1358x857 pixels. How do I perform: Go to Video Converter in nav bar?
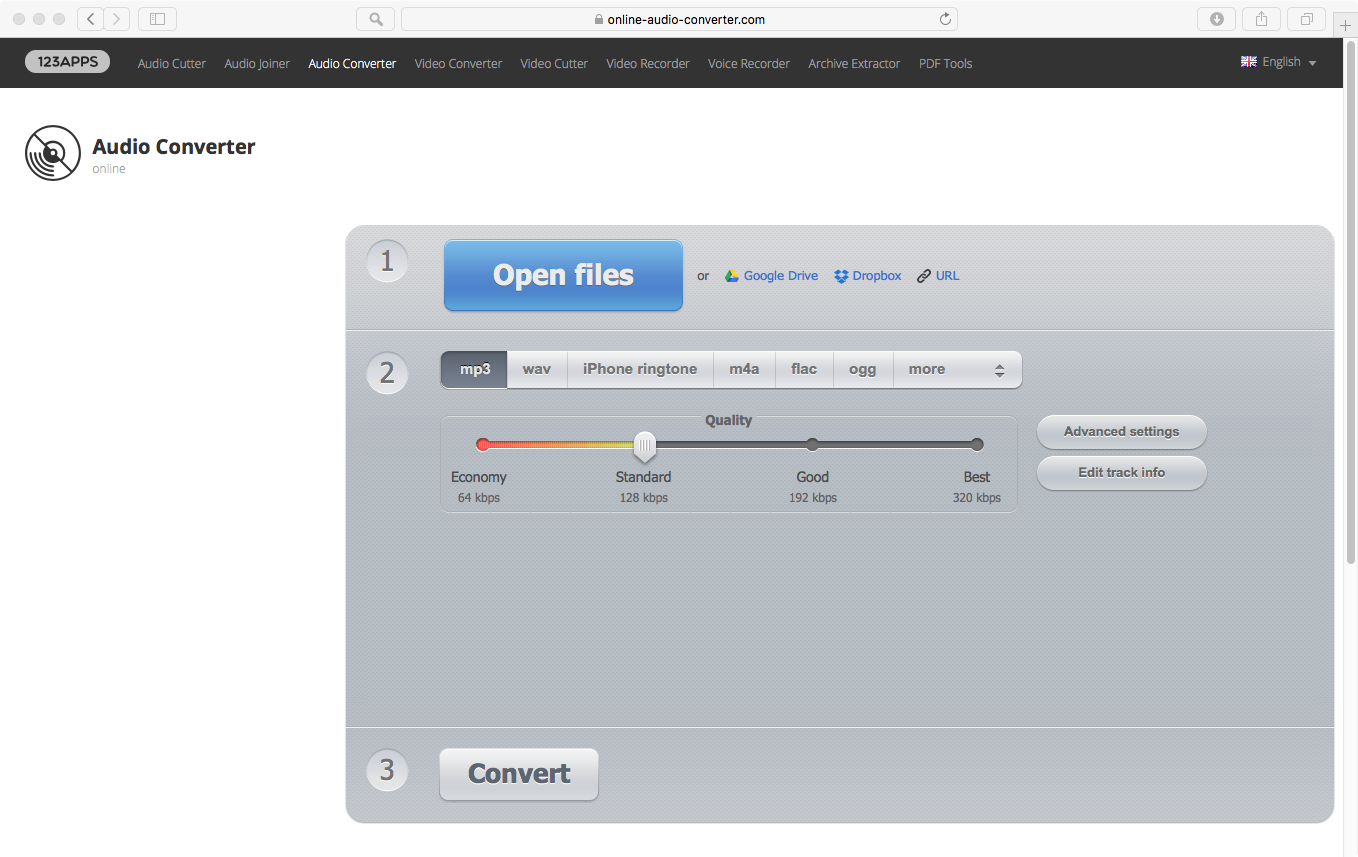(458, 63)
